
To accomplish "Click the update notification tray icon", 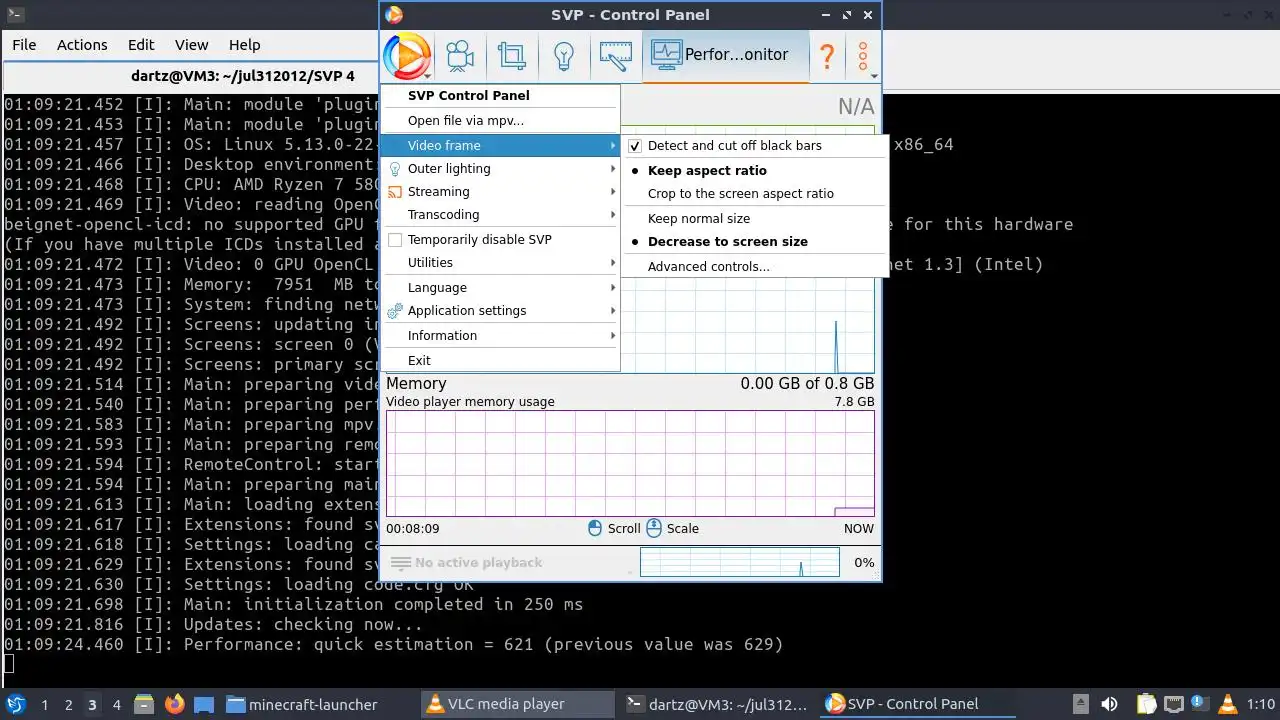I will pos(1199,704).
